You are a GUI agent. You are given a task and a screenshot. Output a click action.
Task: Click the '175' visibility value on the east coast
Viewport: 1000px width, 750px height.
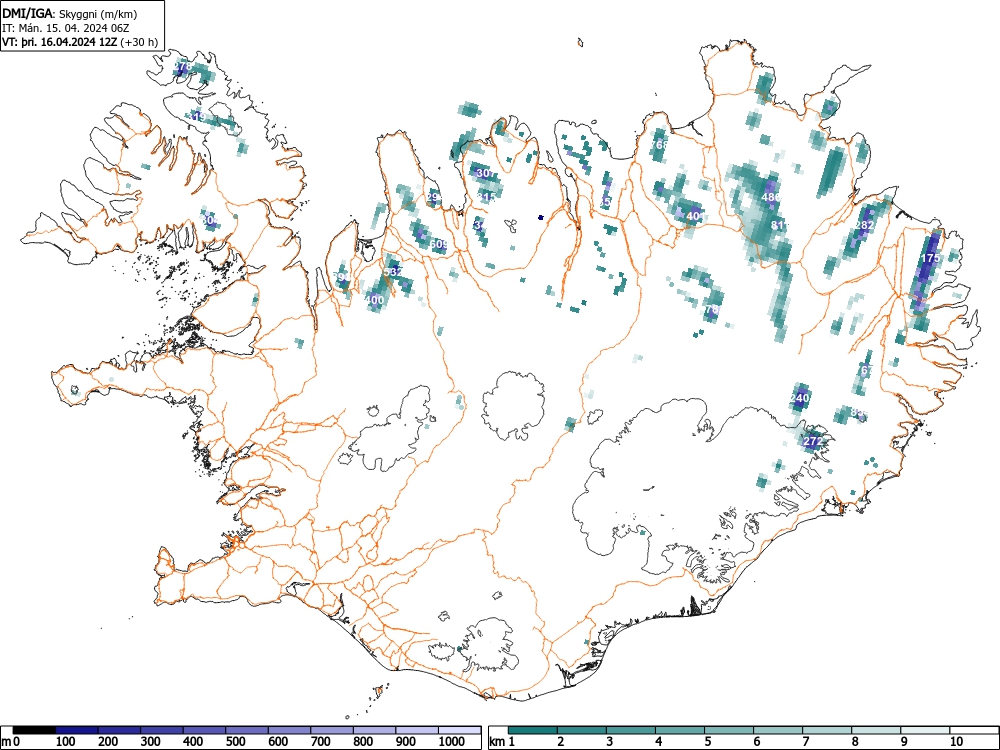click(931, 258)
